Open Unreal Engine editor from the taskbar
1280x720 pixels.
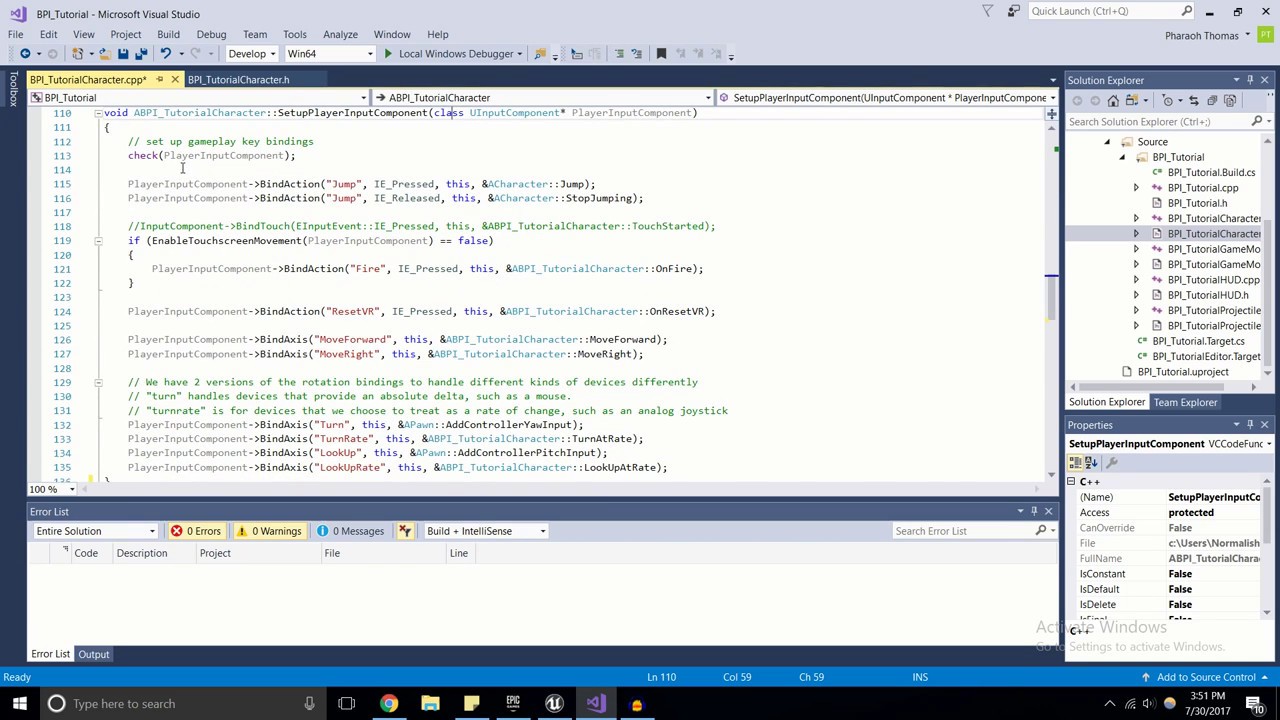(x=554, y=704)
